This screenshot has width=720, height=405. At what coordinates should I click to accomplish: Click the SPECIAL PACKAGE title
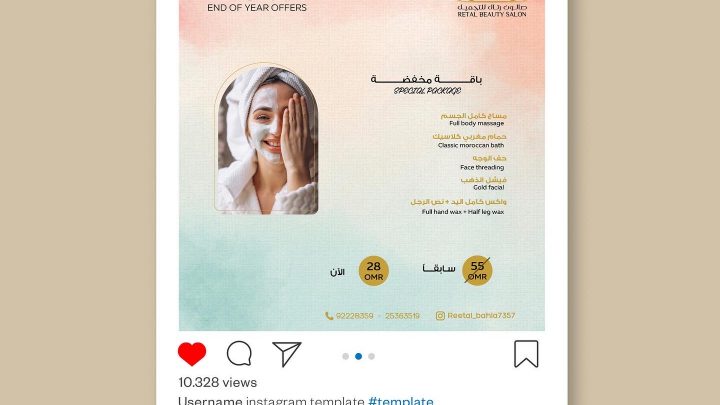(427, 90)
